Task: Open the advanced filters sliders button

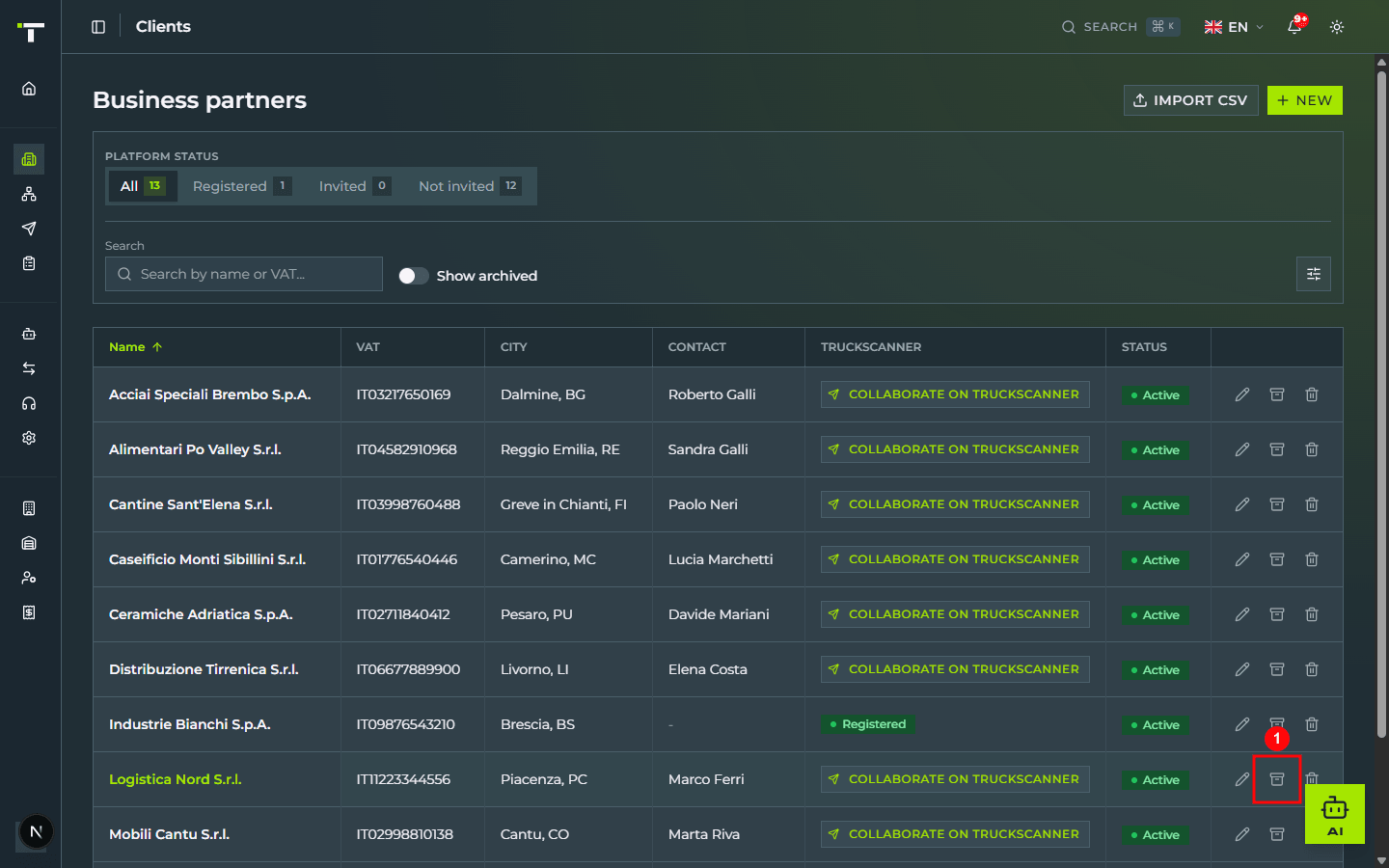Action: tap(1314, 274)
